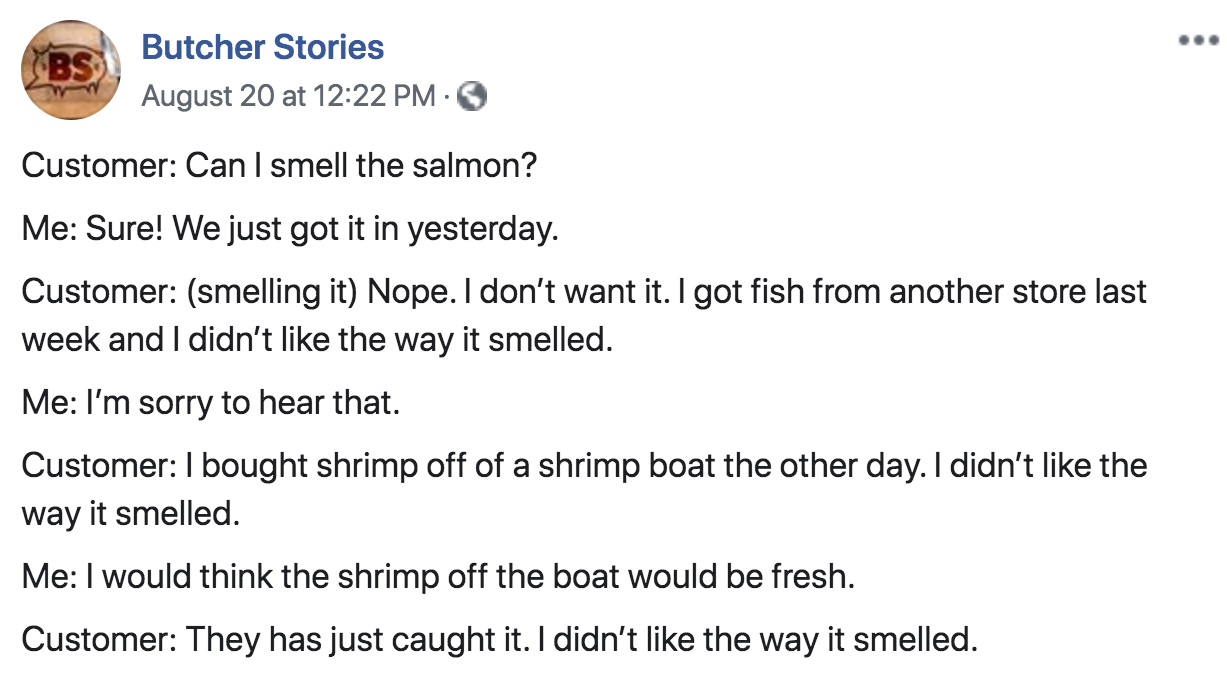The width and height of the screenshot is (1227, 685).
Task: Click the word "Nope" in the post
Action: pyautogui.click(x=403, y=293)
